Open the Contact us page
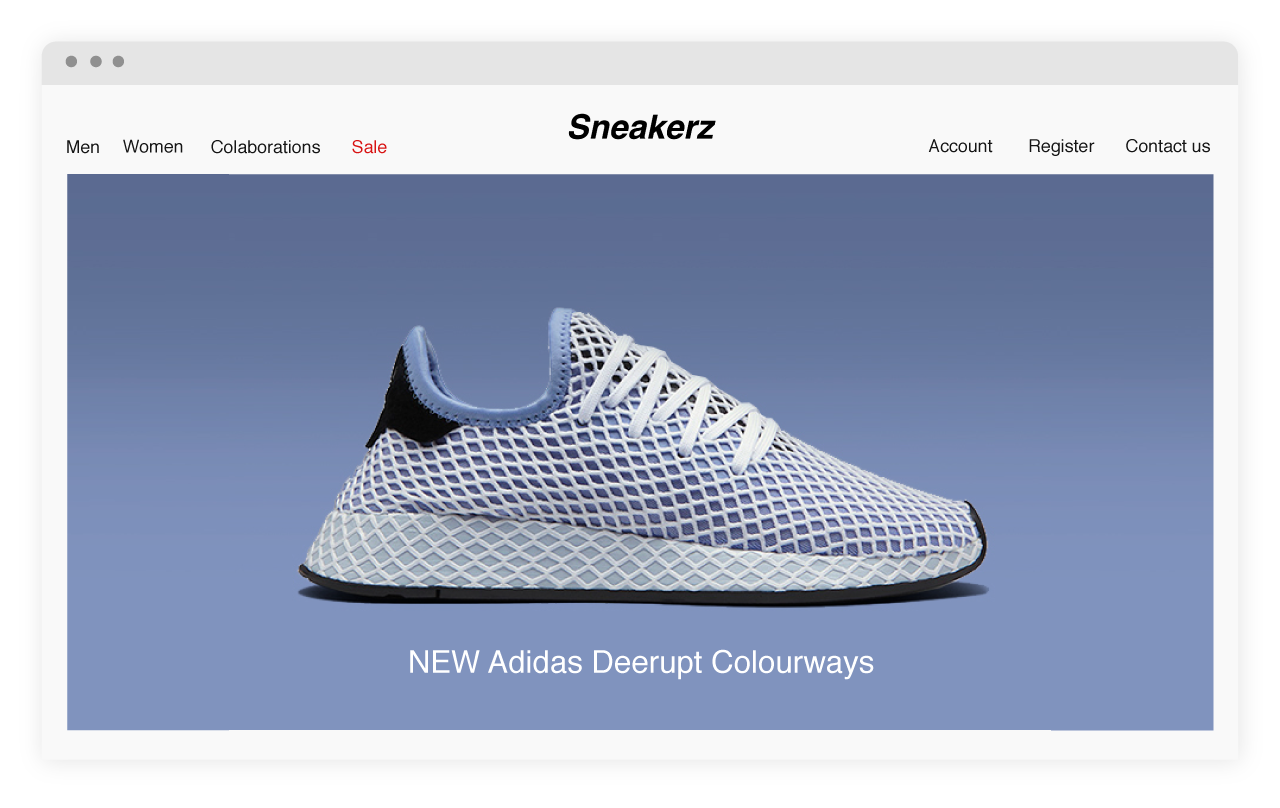 (1167, 146)
